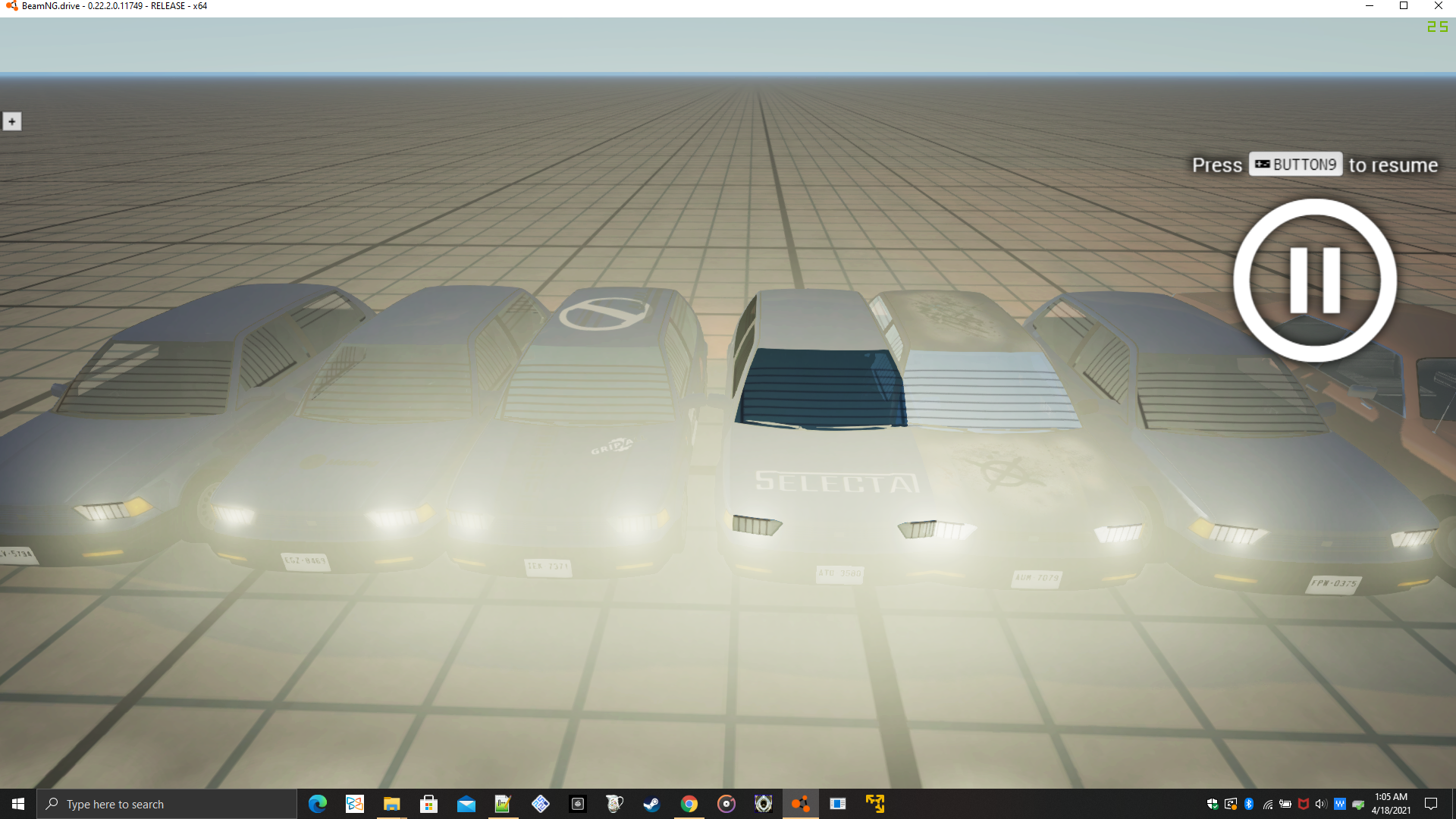Open Google Chrome from the taskbar
1456x819 pixels.
click(x=689, y=804)
